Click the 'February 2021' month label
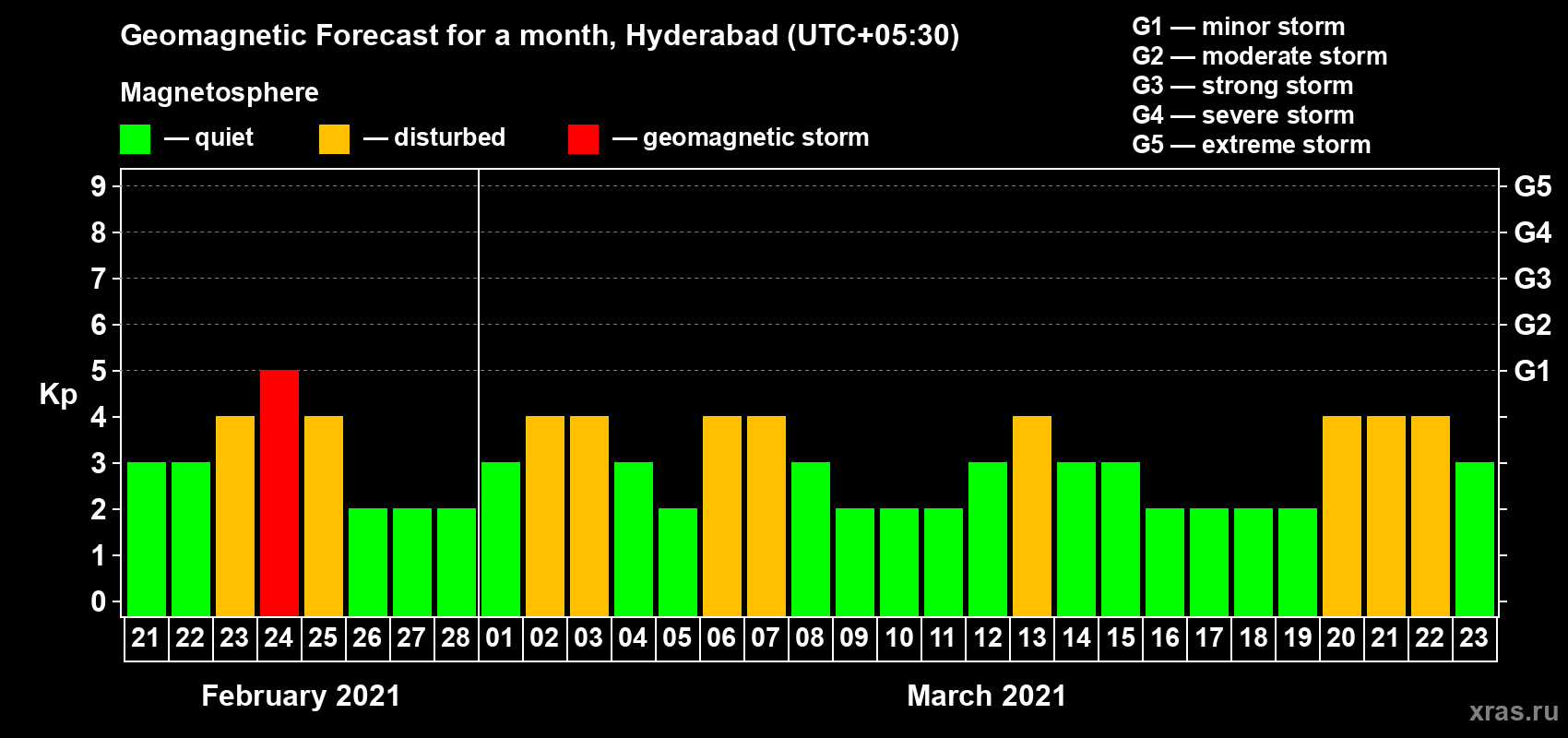Screen dimensions: 1568x738 (301, 696)
